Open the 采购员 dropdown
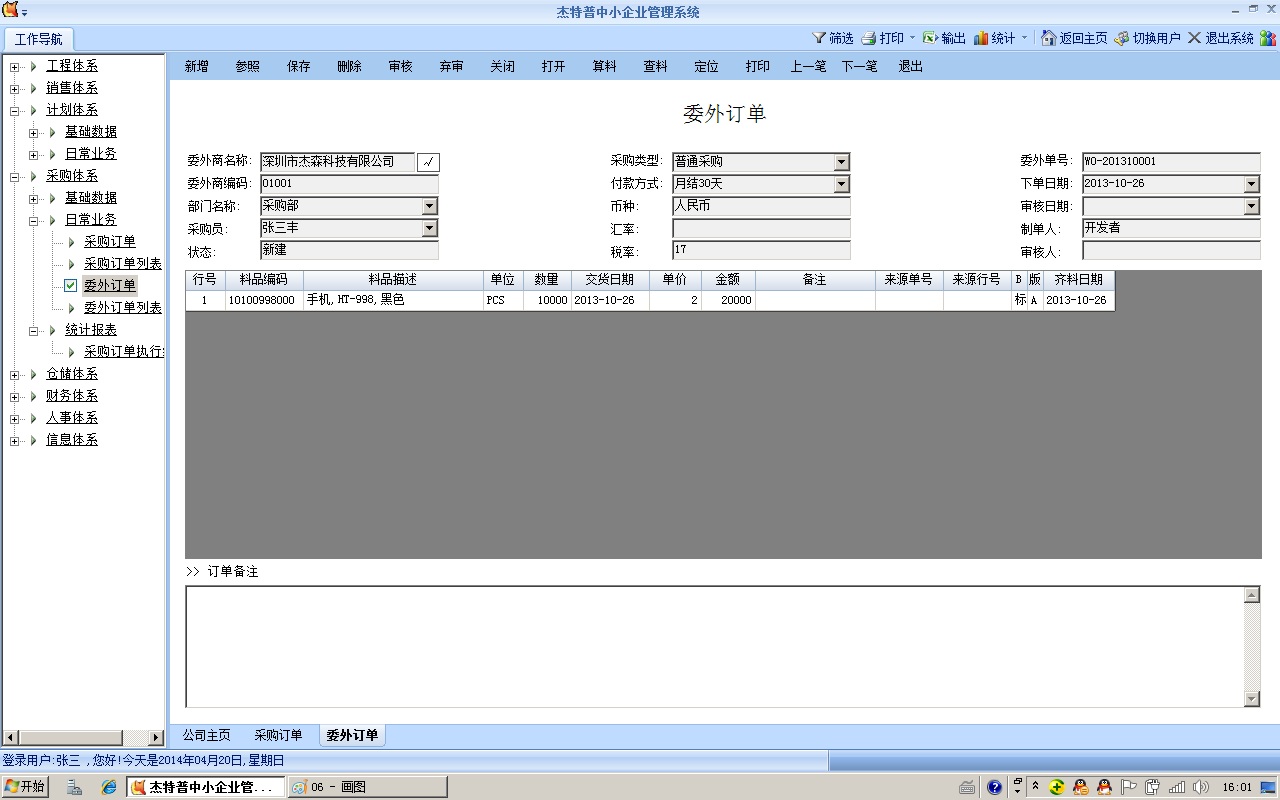Image resolution: width=1280 pixels, height=800 pixels. pyautogui.click(x=429, y=228)
